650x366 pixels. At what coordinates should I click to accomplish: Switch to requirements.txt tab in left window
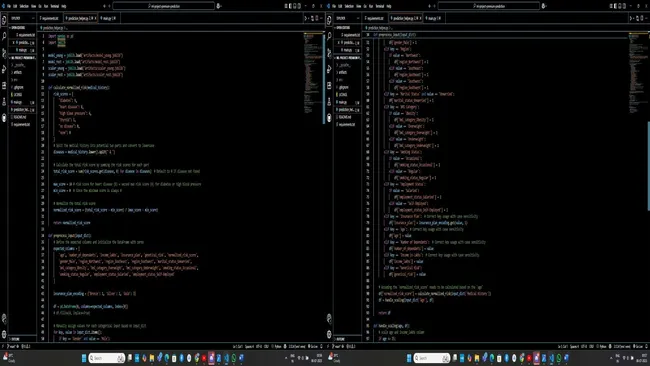pos(50,18)
